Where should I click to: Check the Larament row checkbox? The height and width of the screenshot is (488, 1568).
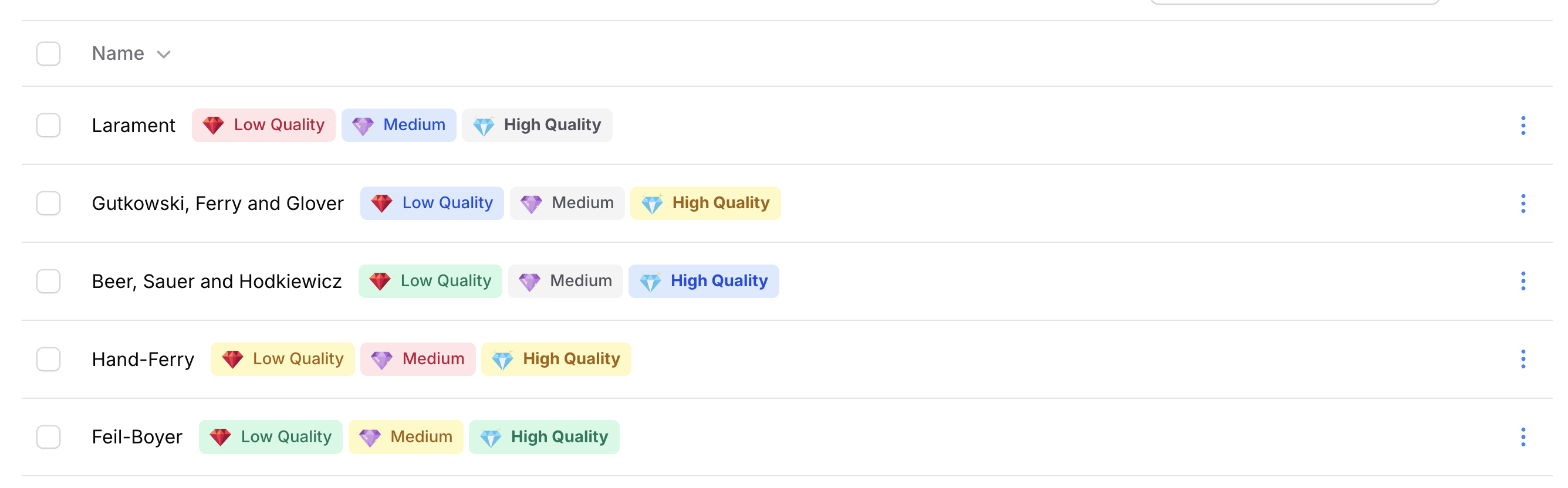coord(48,126)
